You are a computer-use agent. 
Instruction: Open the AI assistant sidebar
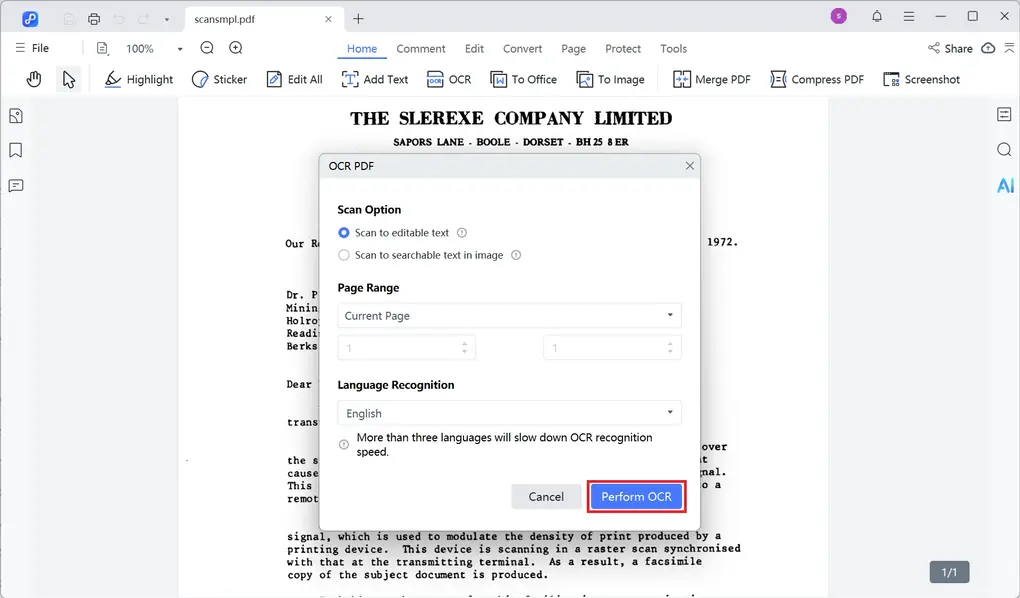click(x=1005, y=184)
